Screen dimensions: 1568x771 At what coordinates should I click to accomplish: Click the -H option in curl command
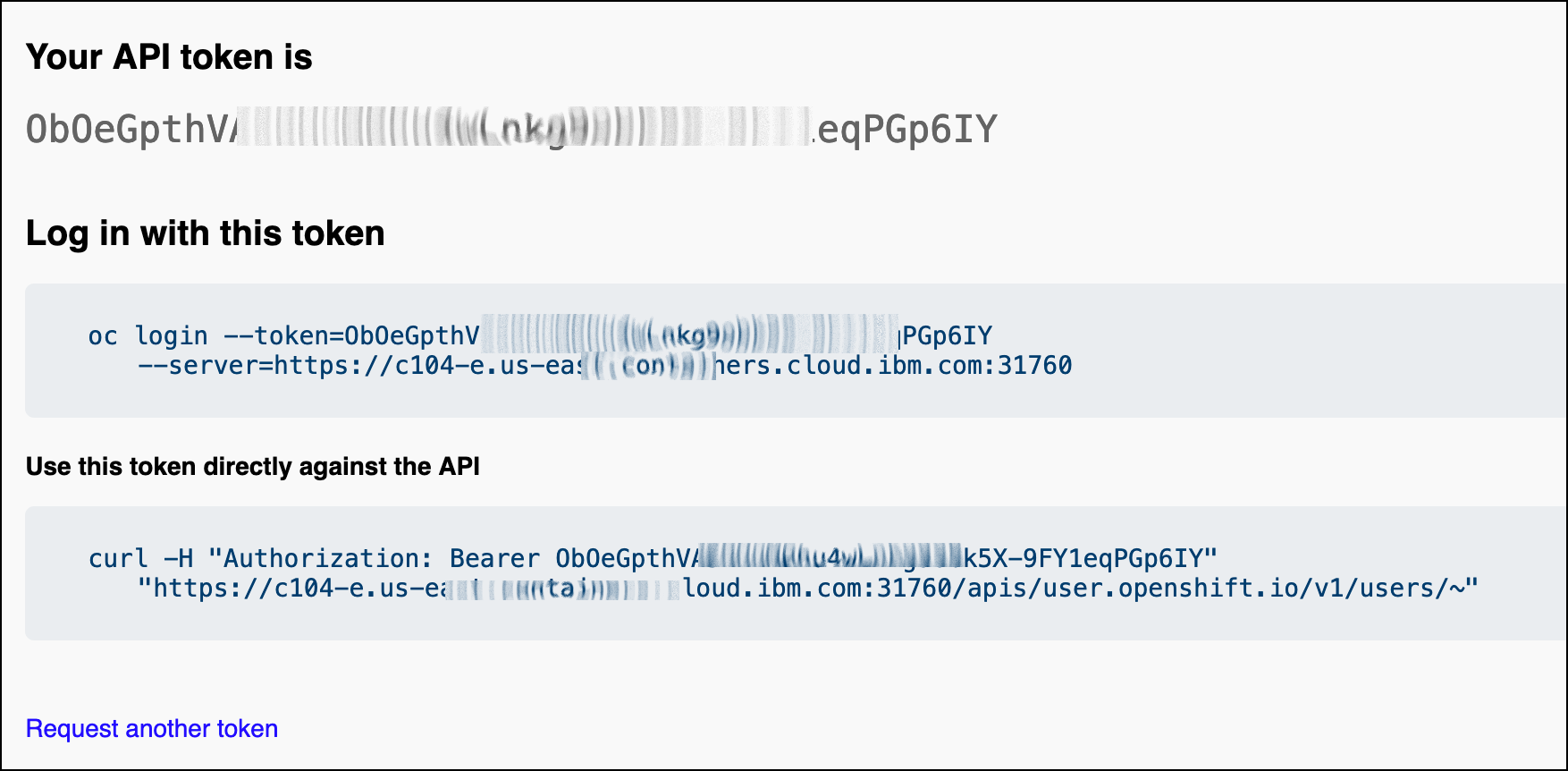pyautogui.click(x=178, y=559)
